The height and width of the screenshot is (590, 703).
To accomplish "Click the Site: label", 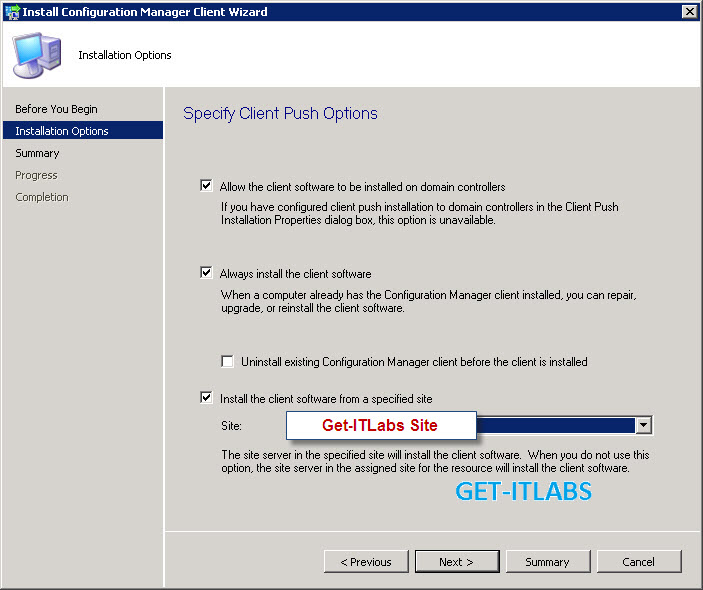I will [231, 425].
